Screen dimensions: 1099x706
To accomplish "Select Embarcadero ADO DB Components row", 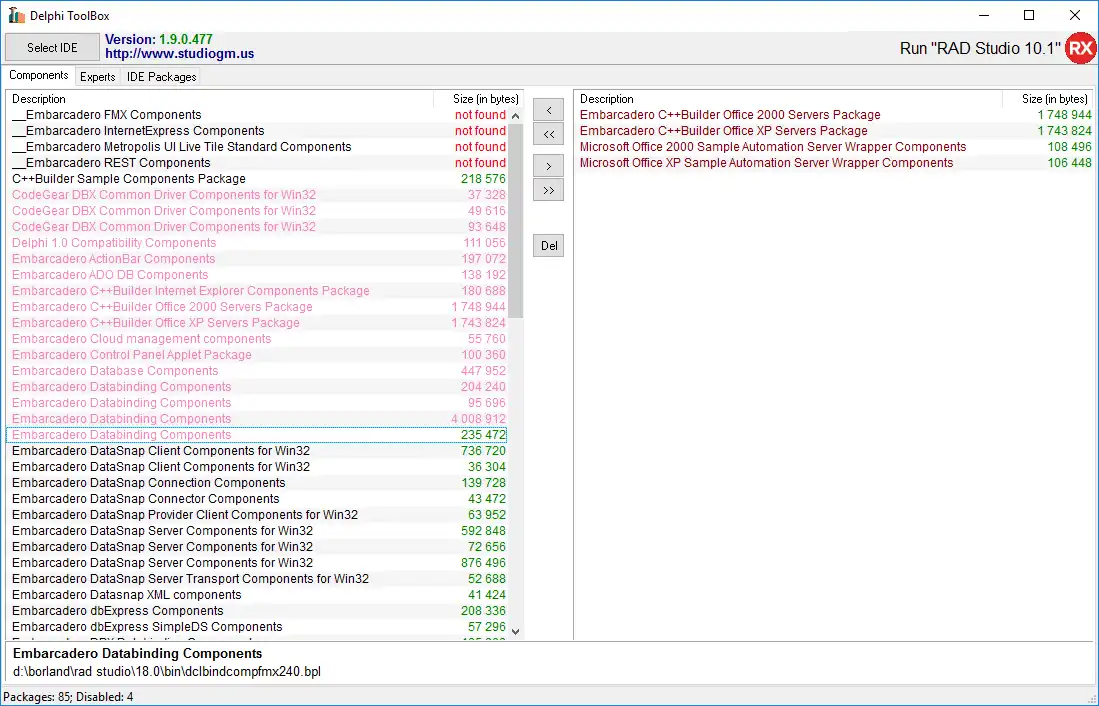I will click(258, 275).
